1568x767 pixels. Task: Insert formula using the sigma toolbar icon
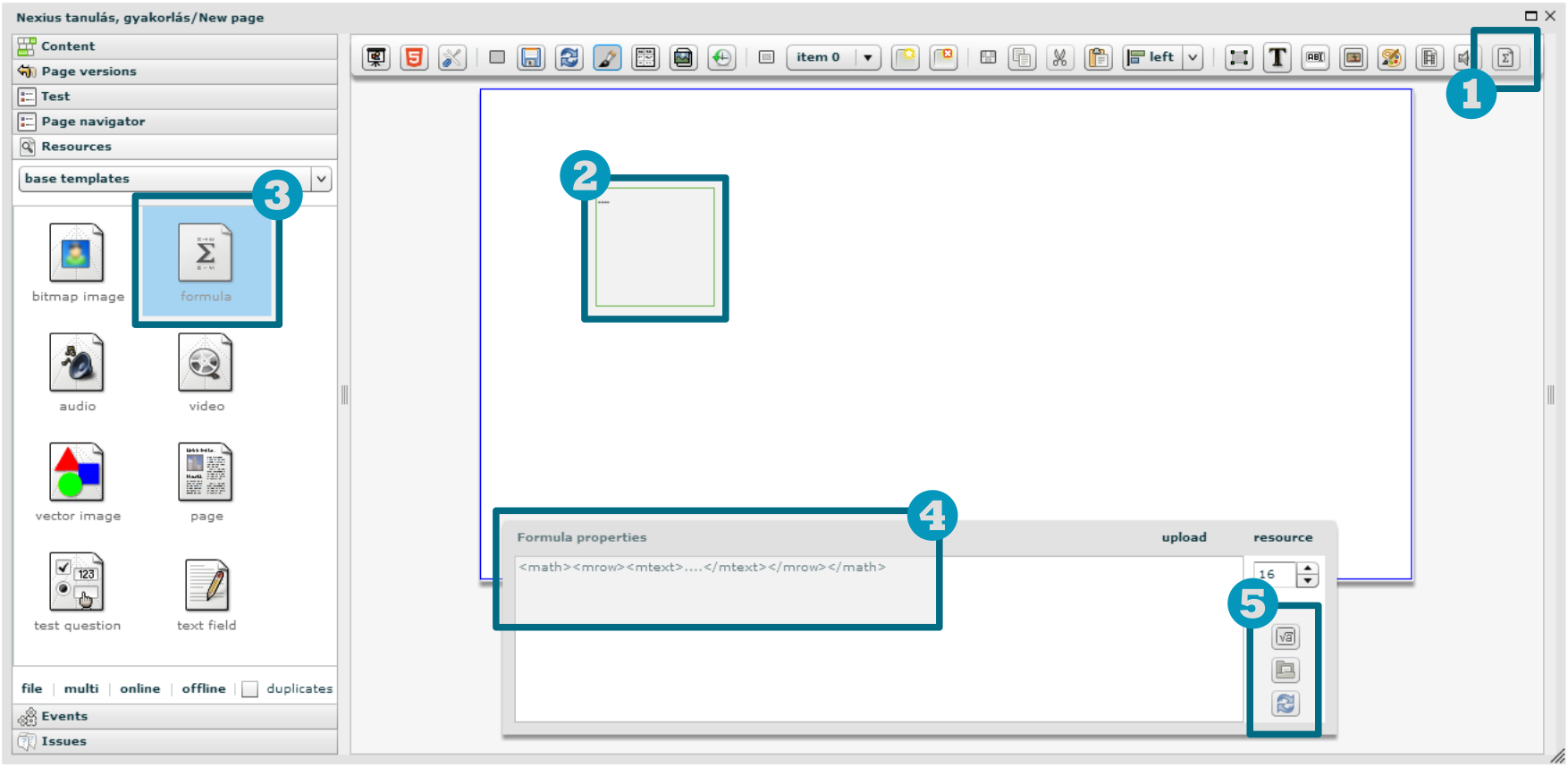point(1505,58)
